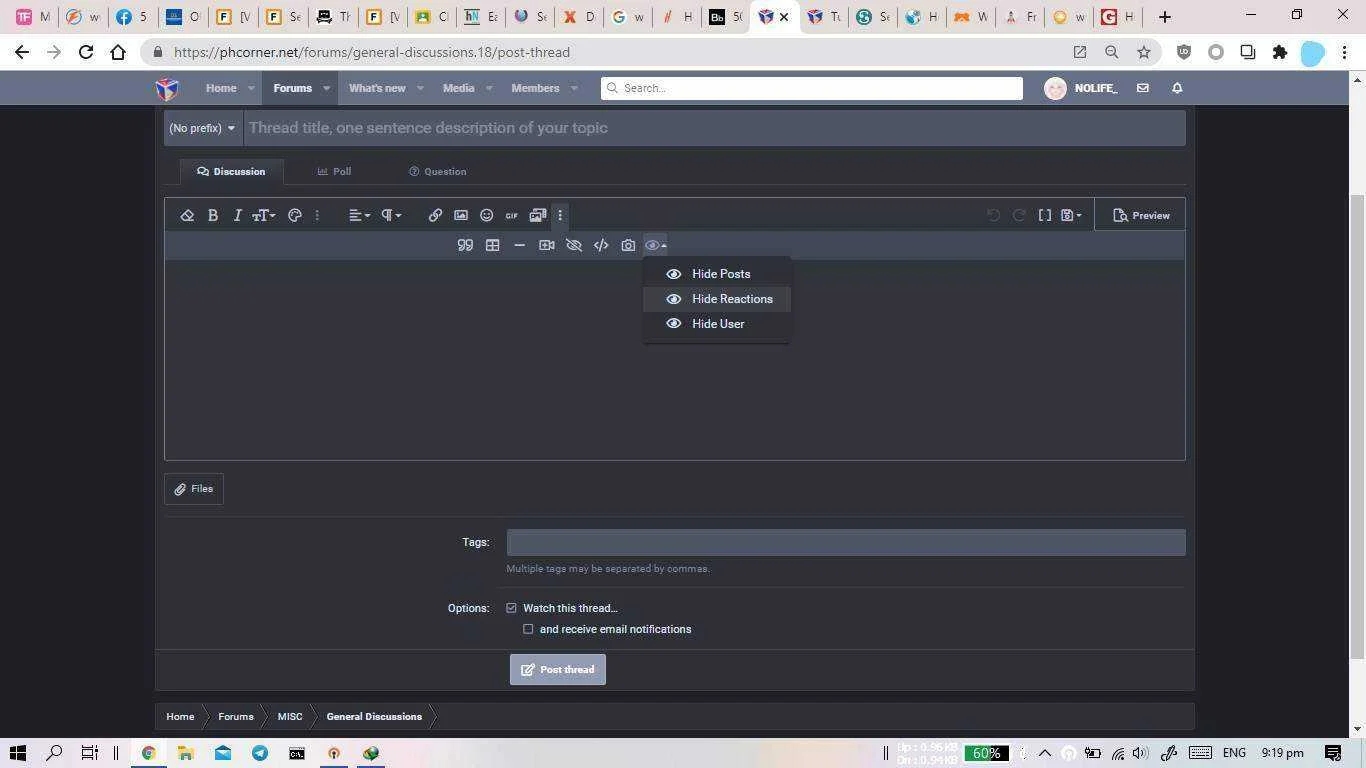The height and width of the screenshot is (768, 1366).
Task: Switch to the Poll tab
Action: [334, 171]
